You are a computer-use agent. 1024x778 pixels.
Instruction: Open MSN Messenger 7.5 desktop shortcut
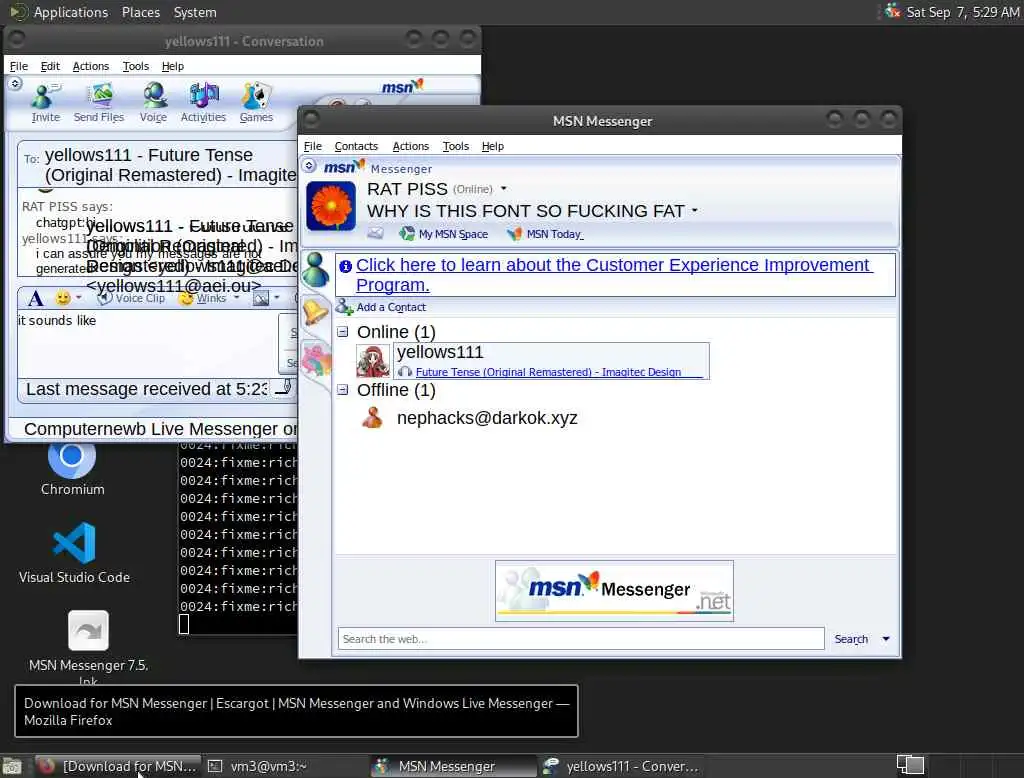tap(88, 647)
